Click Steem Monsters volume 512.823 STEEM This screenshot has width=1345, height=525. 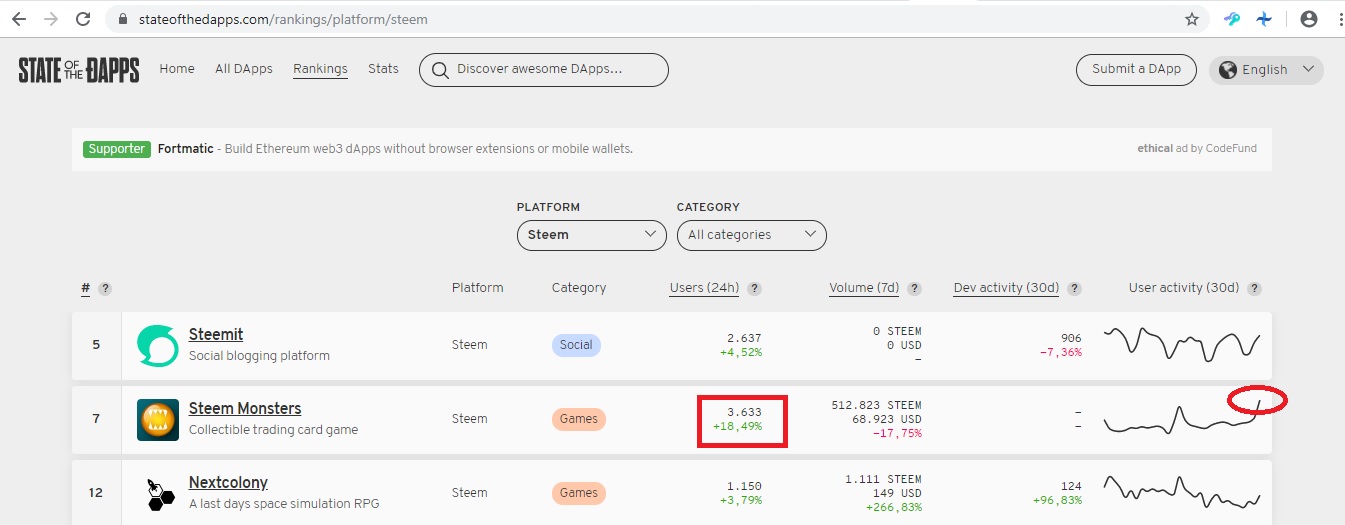876,405
